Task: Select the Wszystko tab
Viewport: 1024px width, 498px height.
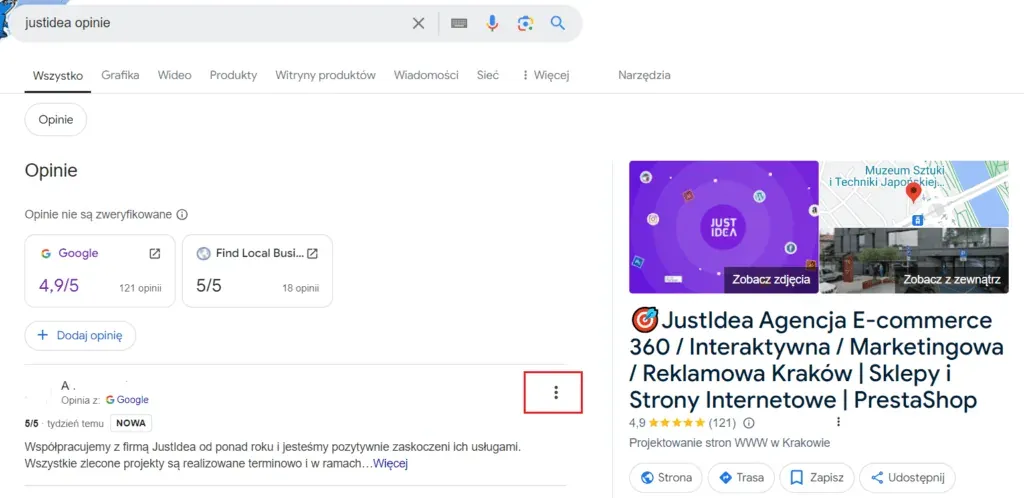Action: click(x=57, y=76)
